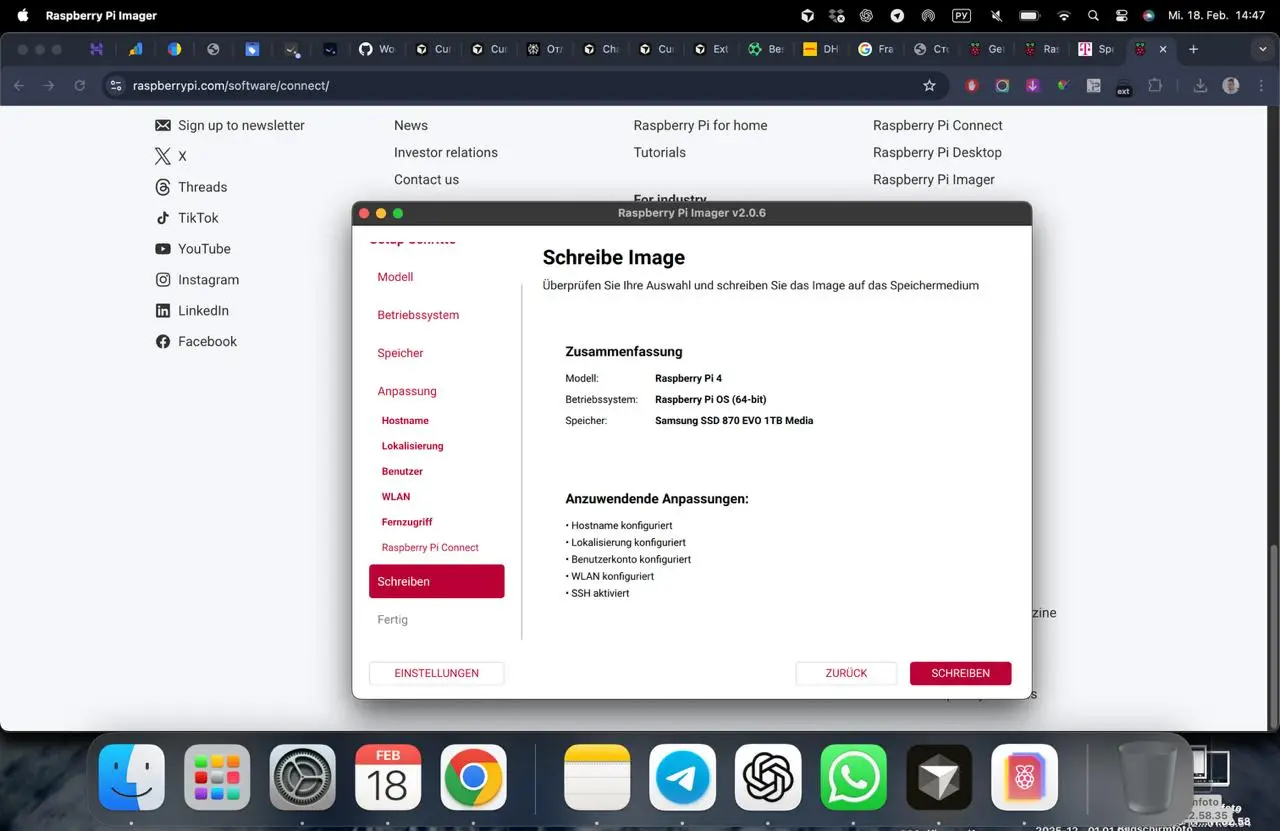Open Telegram from the Dock

pos(682,777)
